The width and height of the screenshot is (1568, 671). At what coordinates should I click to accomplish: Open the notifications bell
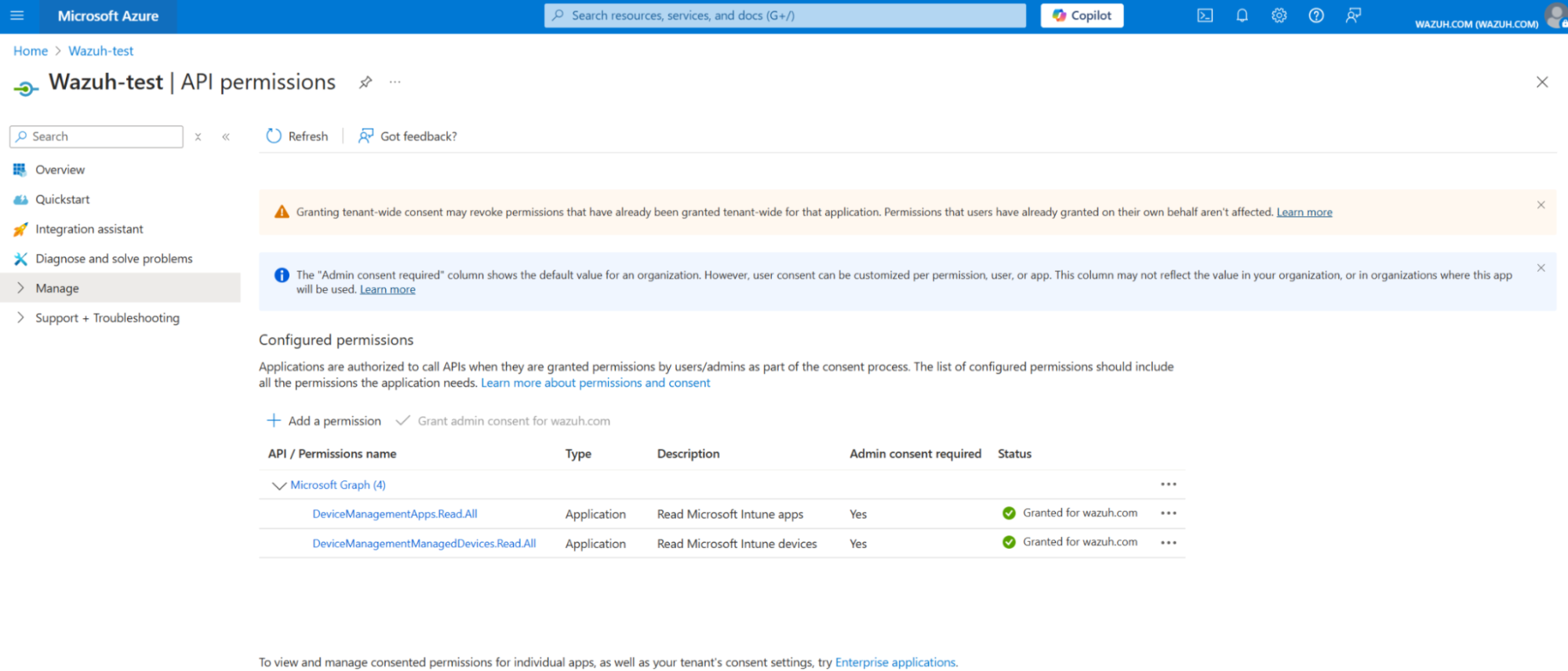click(1242, 16)
